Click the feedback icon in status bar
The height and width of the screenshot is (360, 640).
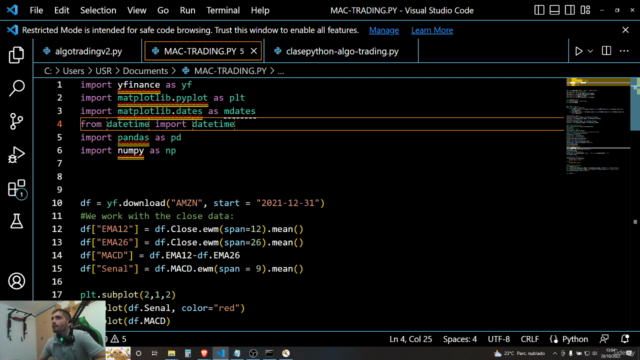click(x=604, y=339)
